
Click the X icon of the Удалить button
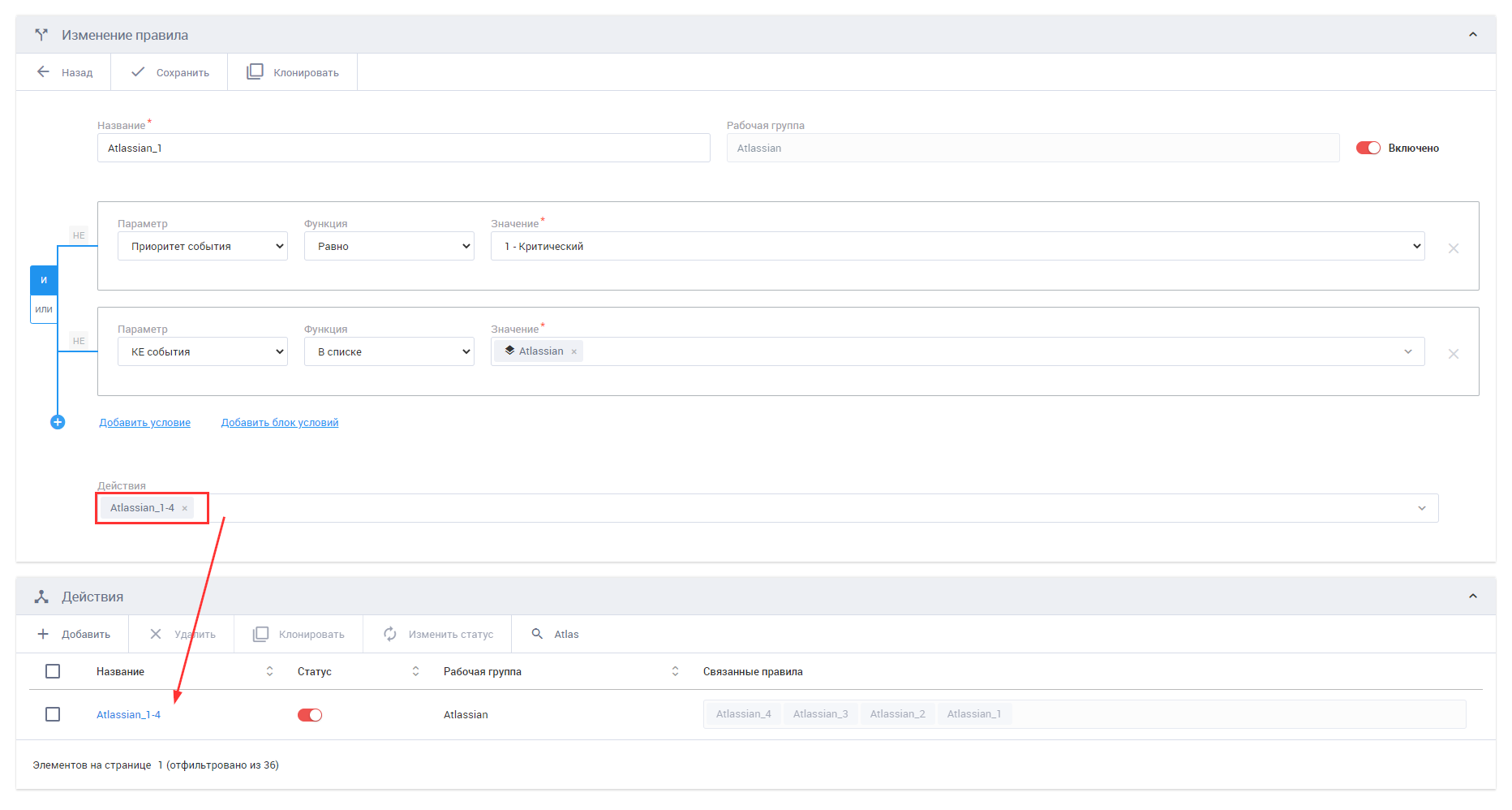pos(156,634)
